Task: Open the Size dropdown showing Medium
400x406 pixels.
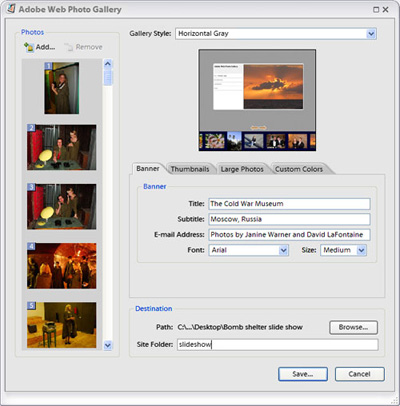Action: [361, 250]
